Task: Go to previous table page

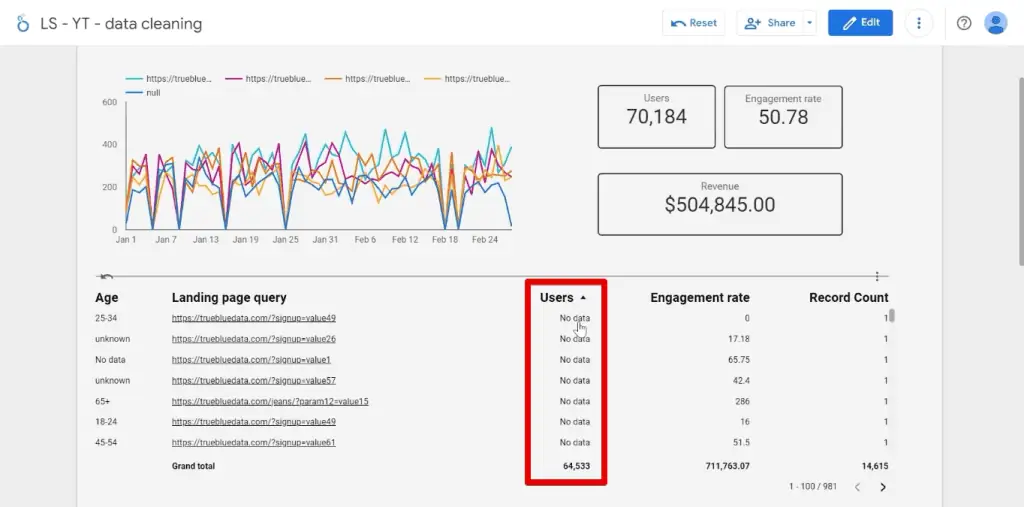Action: pos(857,487)
